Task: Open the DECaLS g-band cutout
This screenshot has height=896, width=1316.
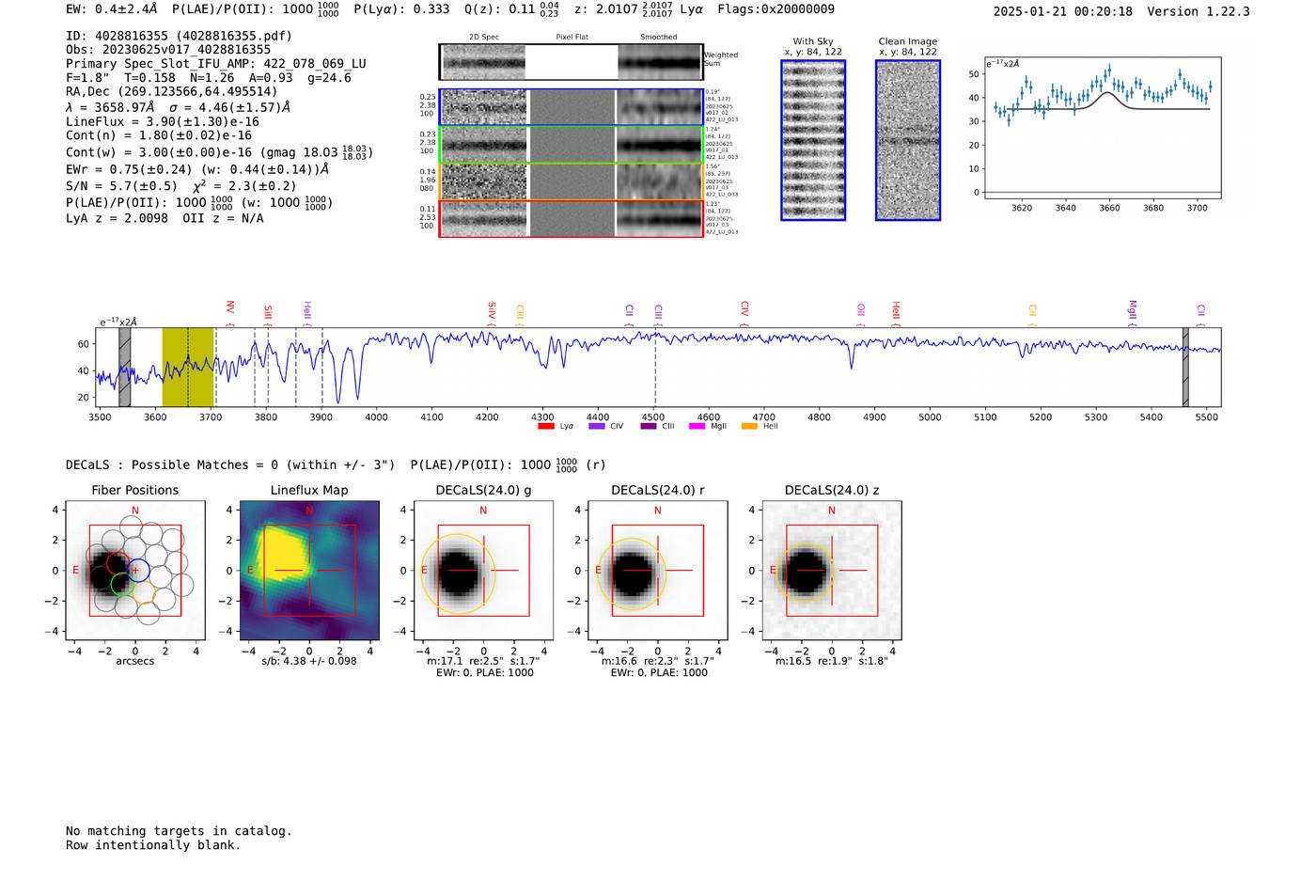Action: (483, 571)
